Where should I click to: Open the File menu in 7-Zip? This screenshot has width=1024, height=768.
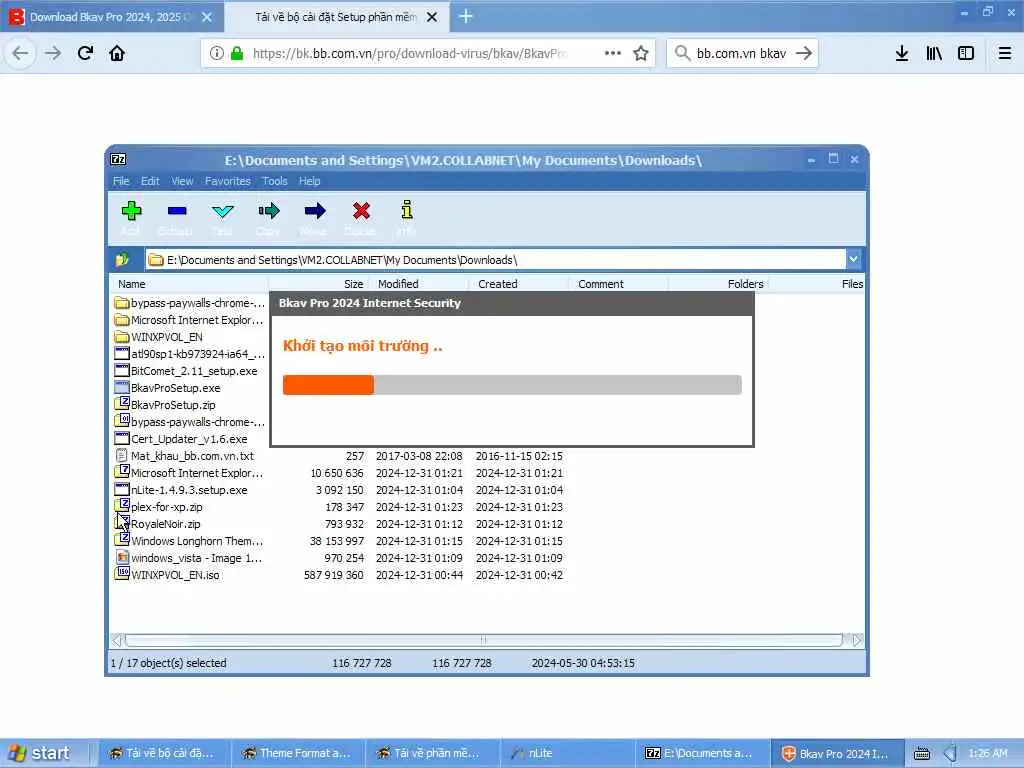point(121,181)
